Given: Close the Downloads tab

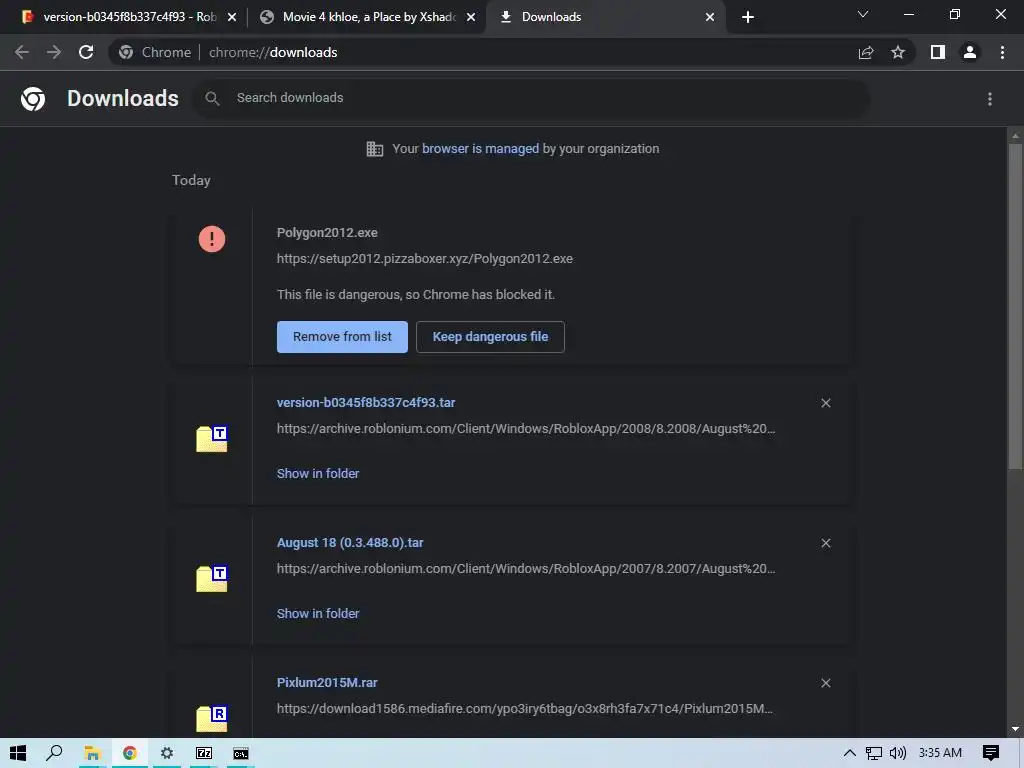Looking at the screenshot, I should (710, 18).
